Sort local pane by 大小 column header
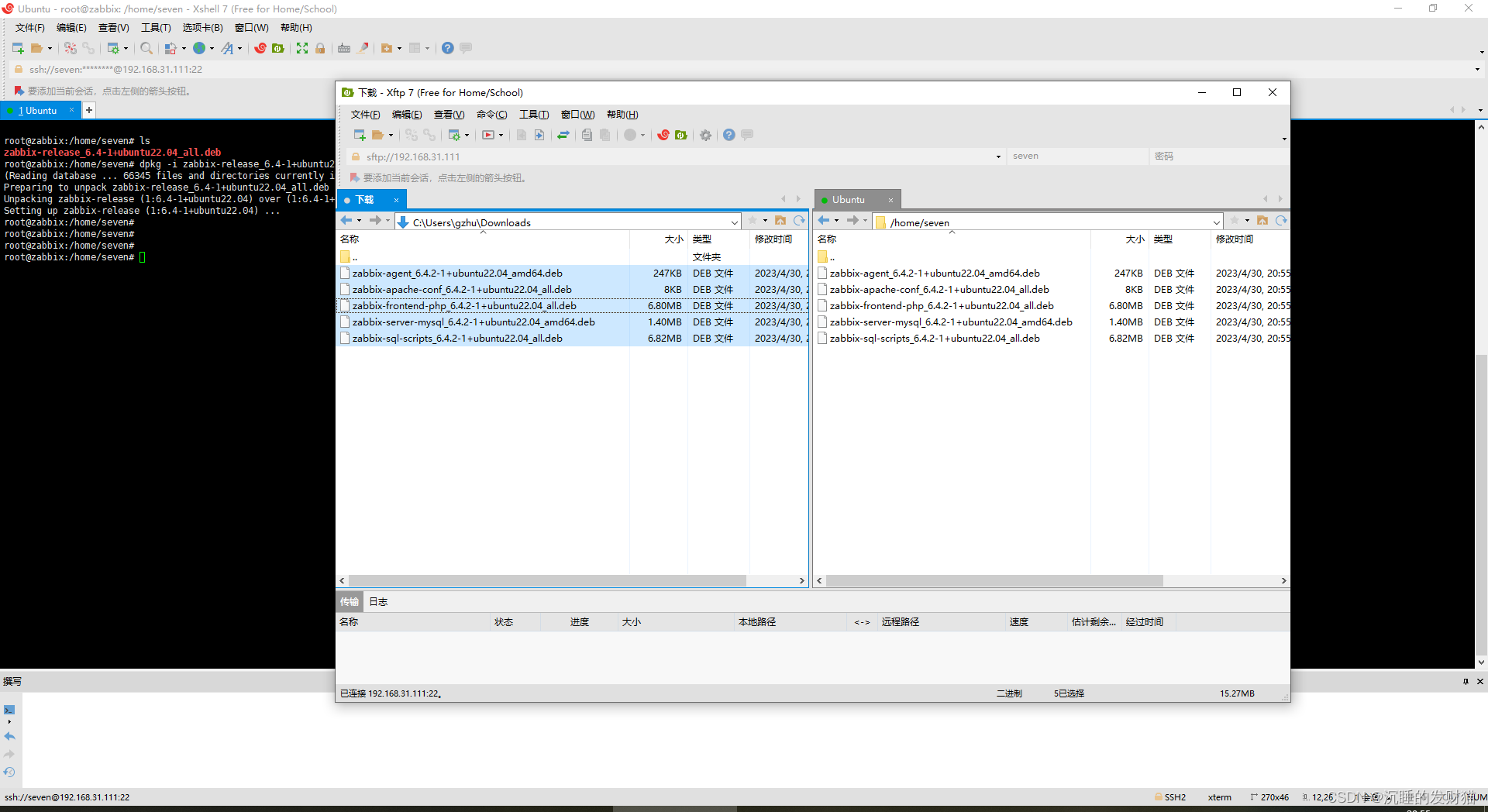 pos(659,239)
